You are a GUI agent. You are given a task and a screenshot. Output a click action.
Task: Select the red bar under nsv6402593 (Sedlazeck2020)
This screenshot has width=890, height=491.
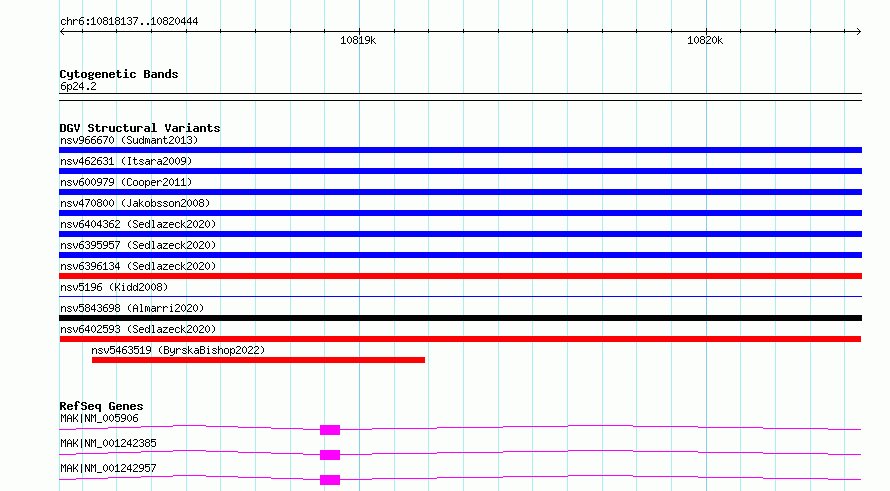point(460,339)
